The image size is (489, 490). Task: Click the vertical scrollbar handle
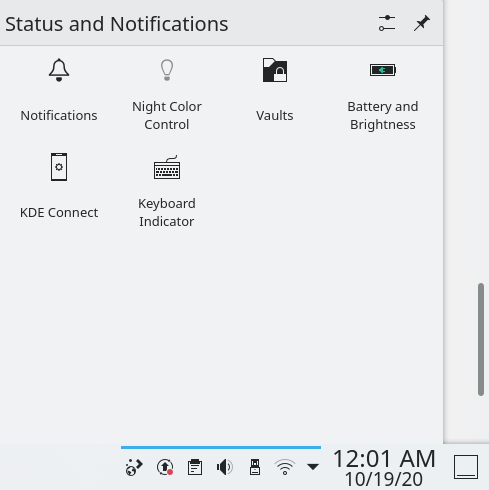point(481,339)
